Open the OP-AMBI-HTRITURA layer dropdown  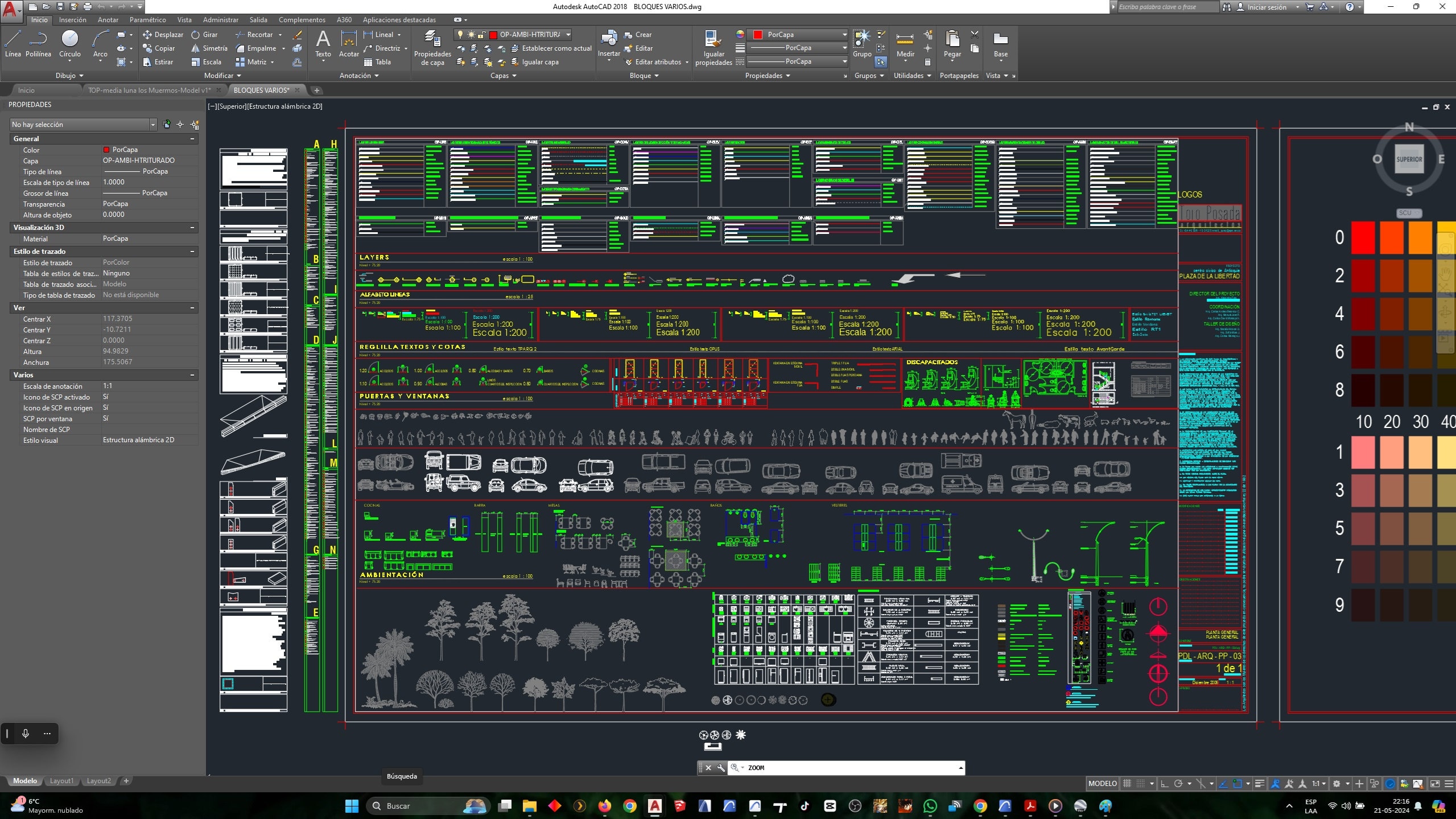coord(568,34)
